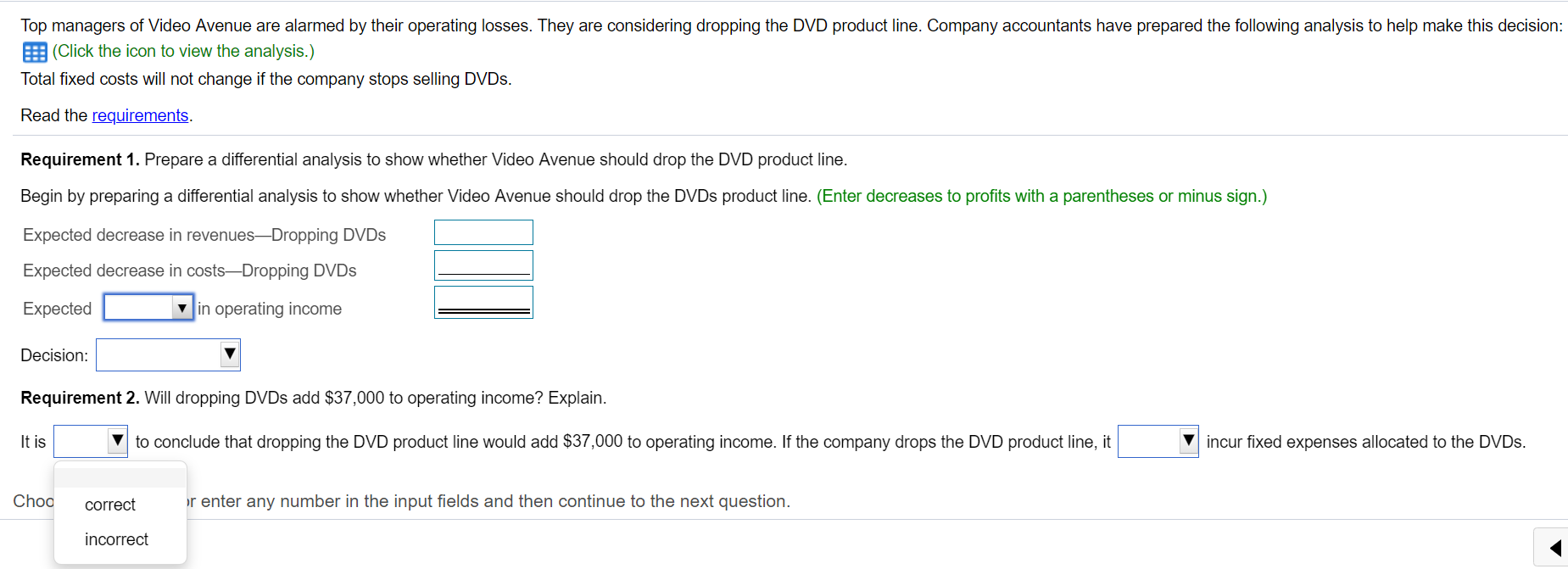Image resolution: width=1568 pixels, height=569 pixels.
Task: Click the expected decrease in revenues input field
Action: [483, 232]
